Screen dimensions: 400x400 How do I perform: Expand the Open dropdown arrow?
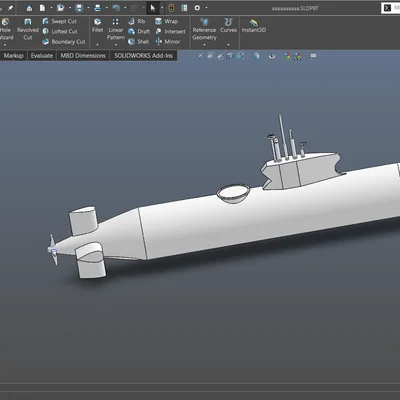click(x=69, y=8)
